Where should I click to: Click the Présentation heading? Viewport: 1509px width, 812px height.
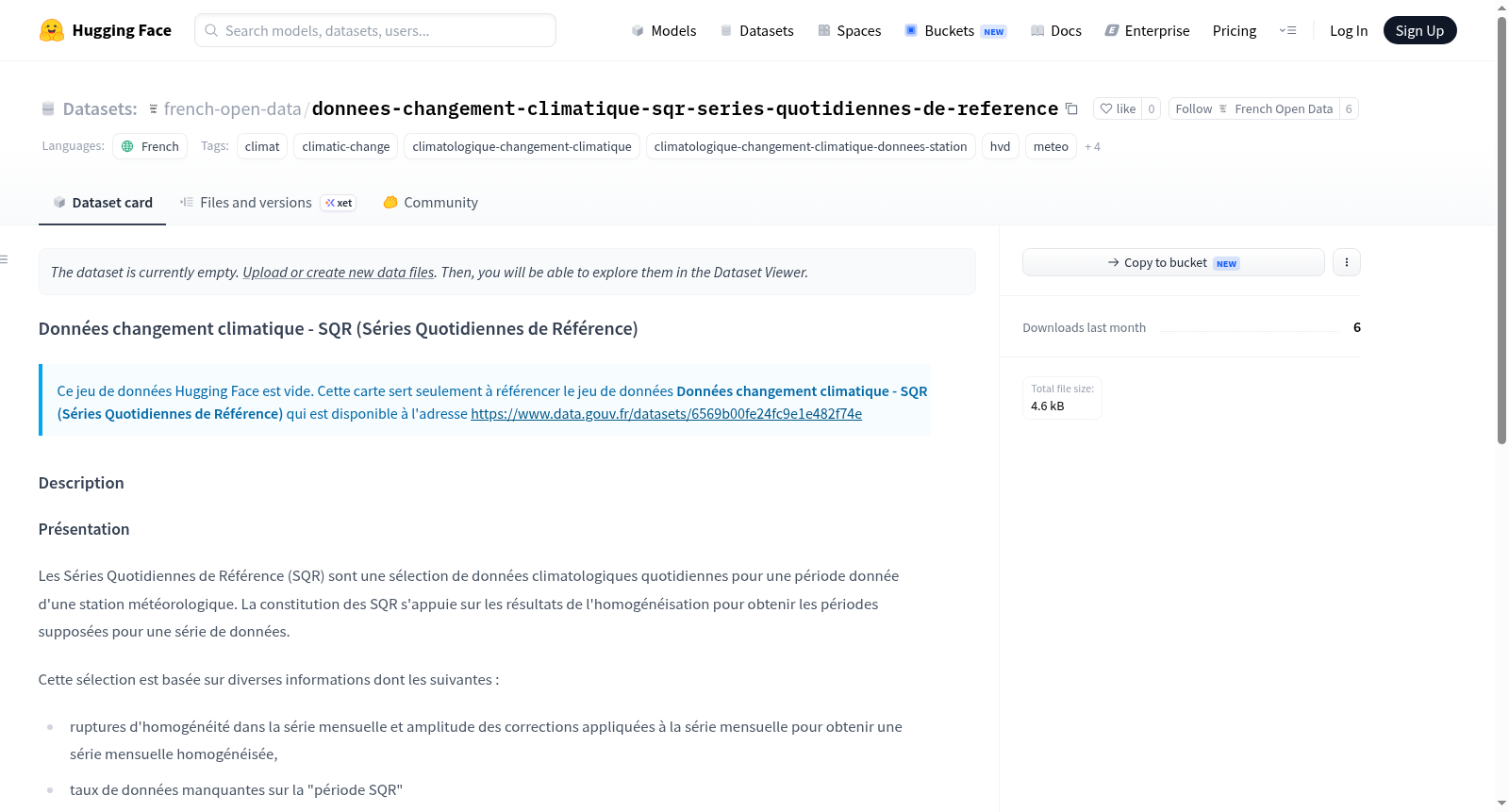(84, 529)
